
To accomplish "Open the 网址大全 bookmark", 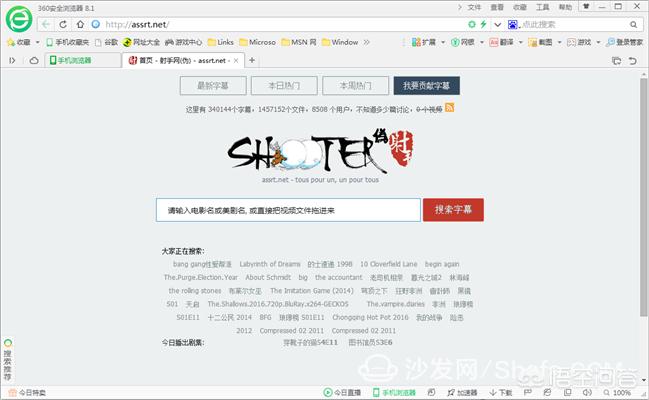I will (x=141, y=42).
